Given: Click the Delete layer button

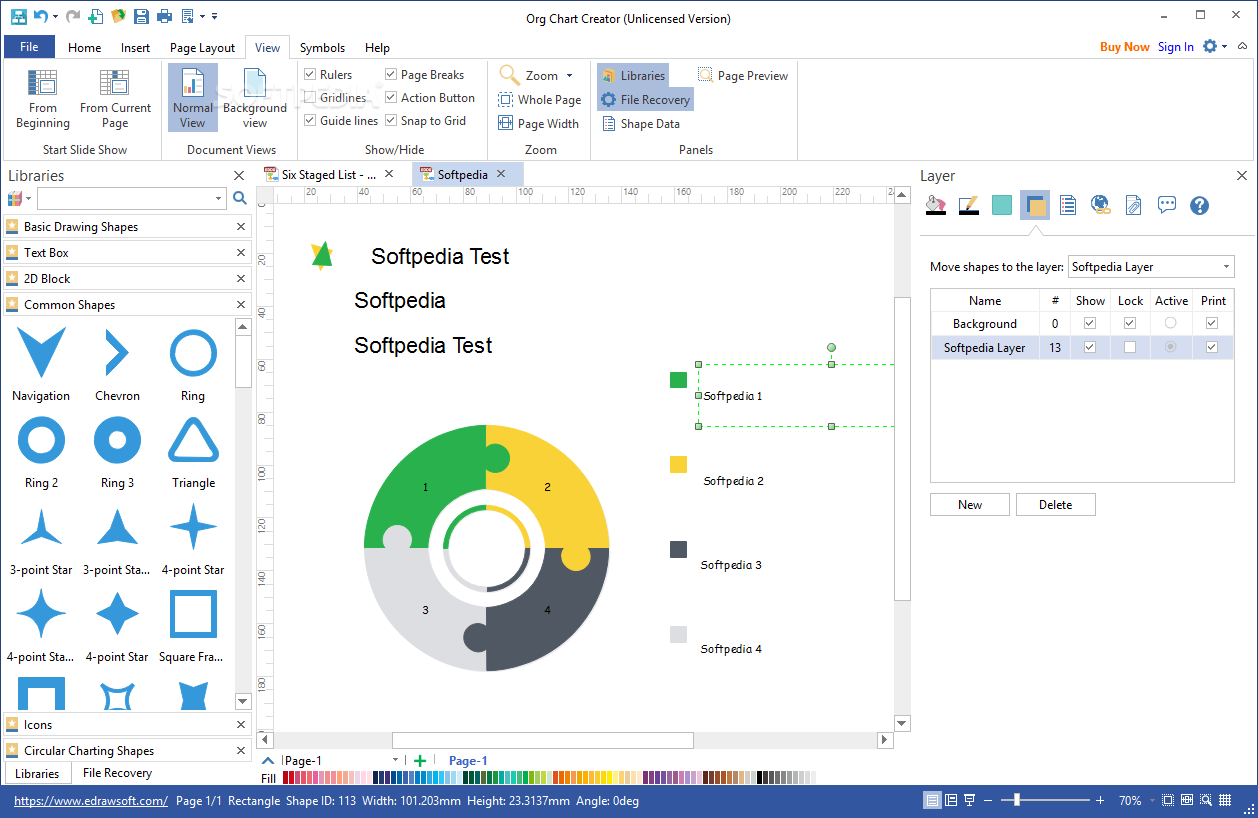Looking at the screenshot, I should coord(1056,505).
